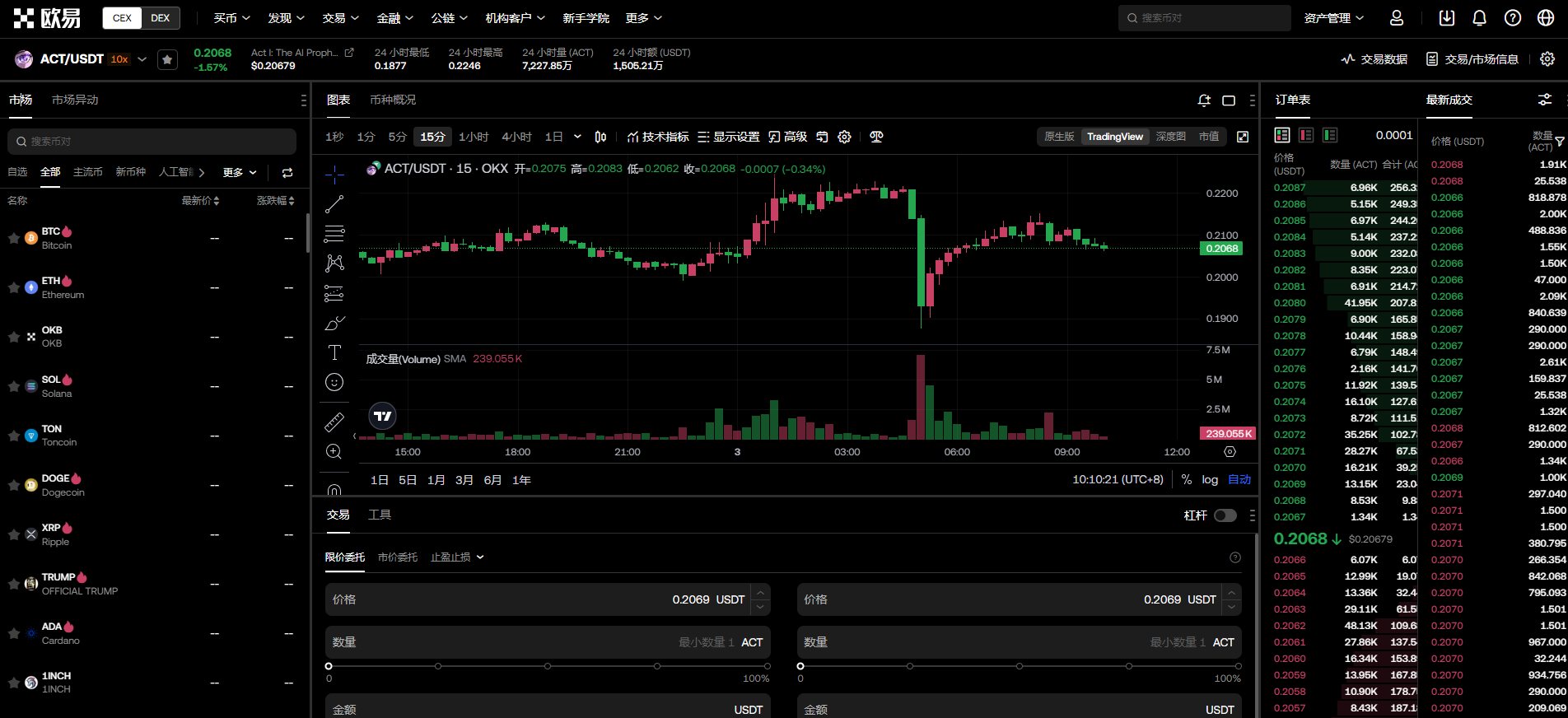
Task: Expand the 资产管理 dropdown
Action: pos(1334,18)
